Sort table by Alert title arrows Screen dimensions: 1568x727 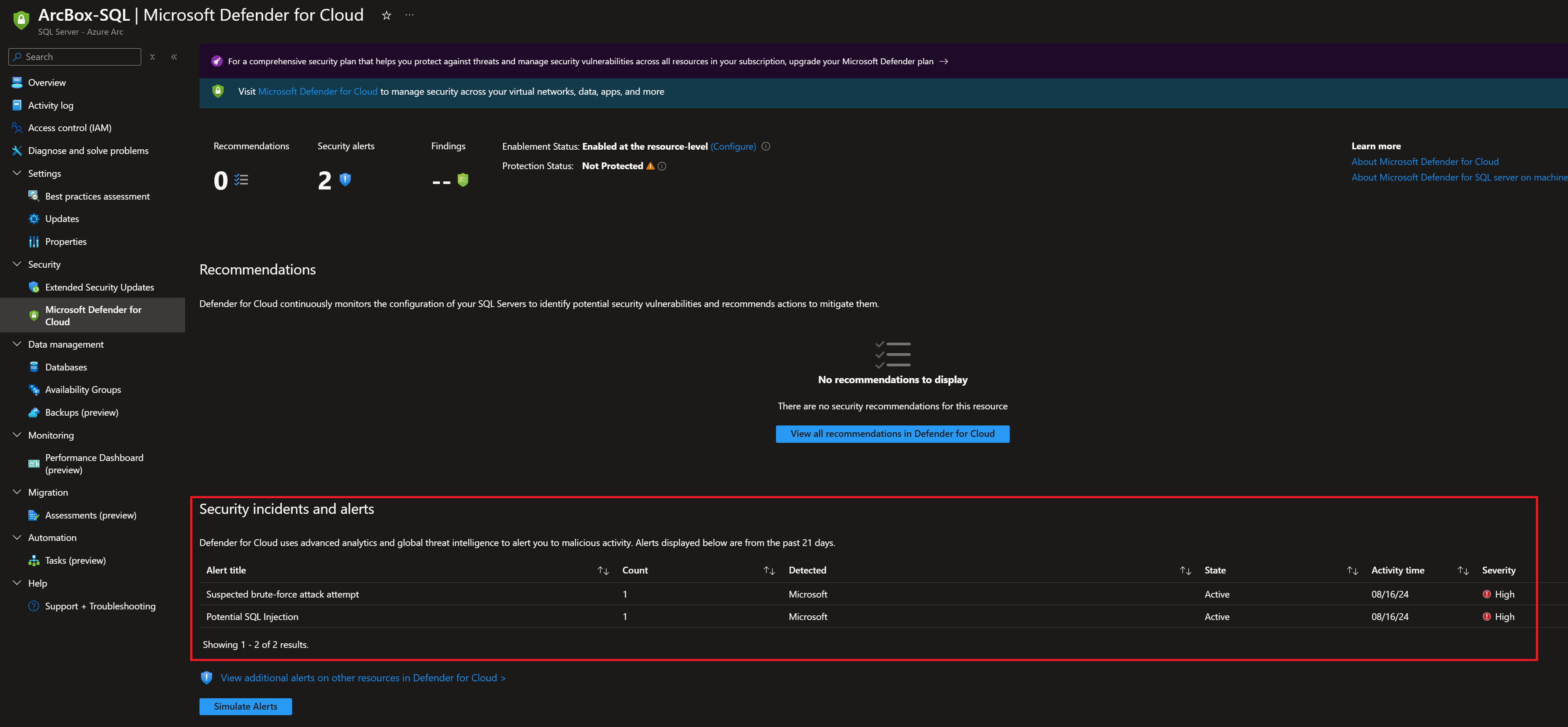pos(603,571)
